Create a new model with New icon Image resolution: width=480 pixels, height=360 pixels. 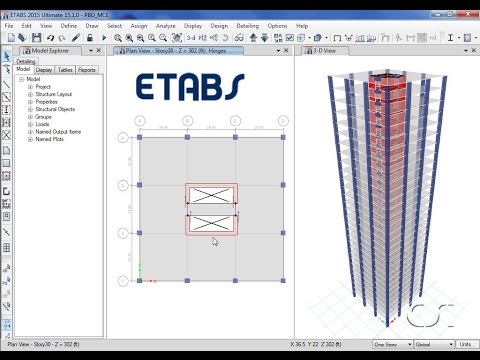click(11, 38)
